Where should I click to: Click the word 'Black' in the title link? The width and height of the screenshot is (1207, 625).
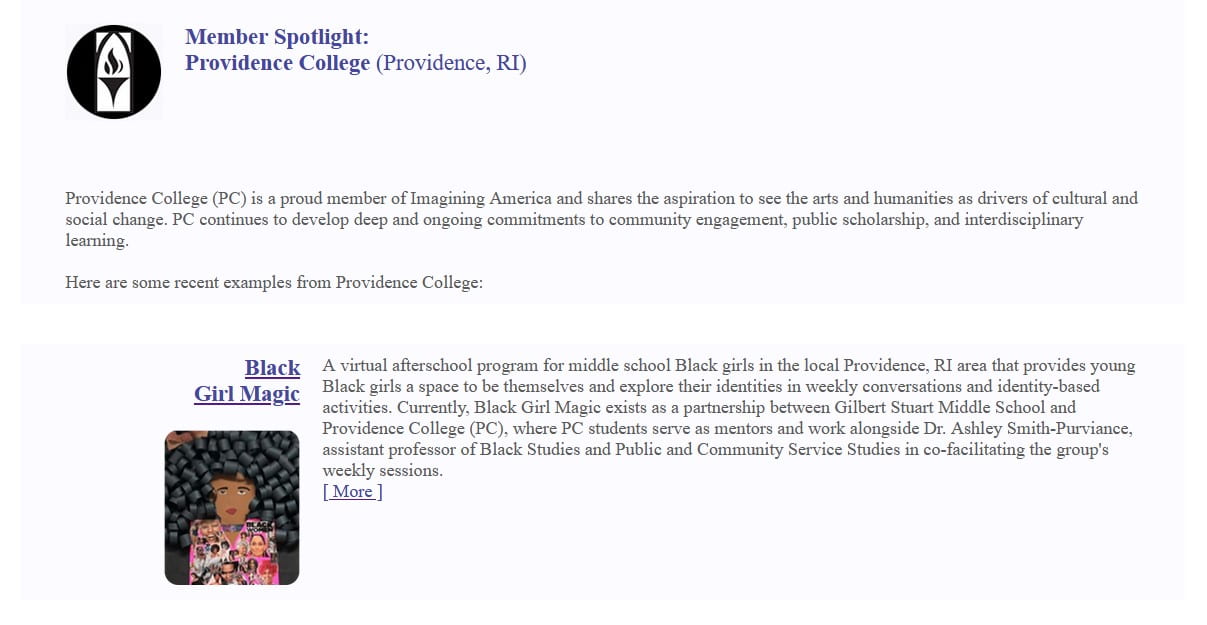[x=272, y=368]
